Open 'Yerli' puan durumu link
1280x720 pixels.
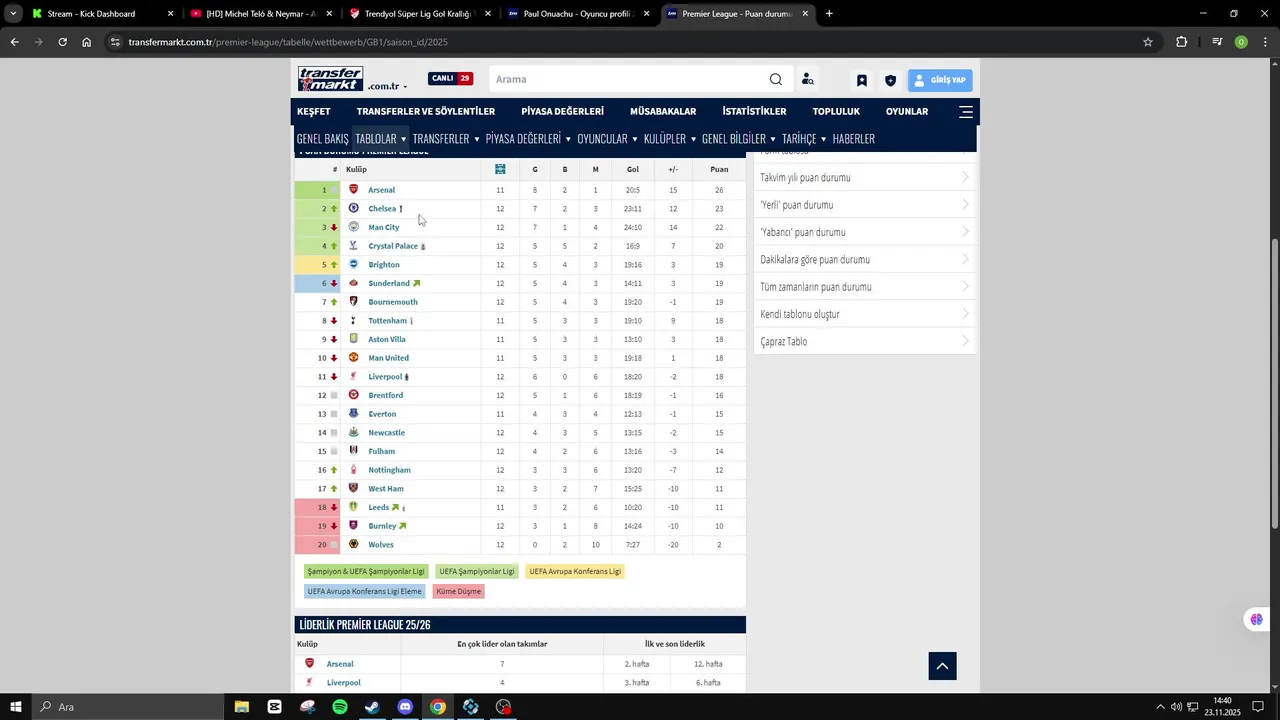click(865, 205)
